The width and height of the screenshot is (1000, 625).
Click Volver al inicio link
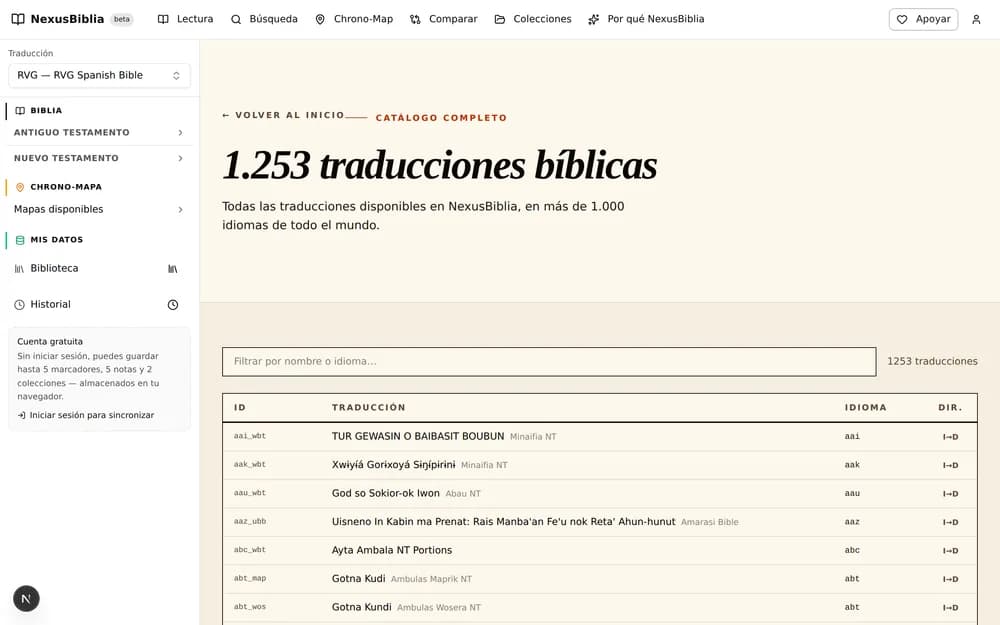[283, 115]
